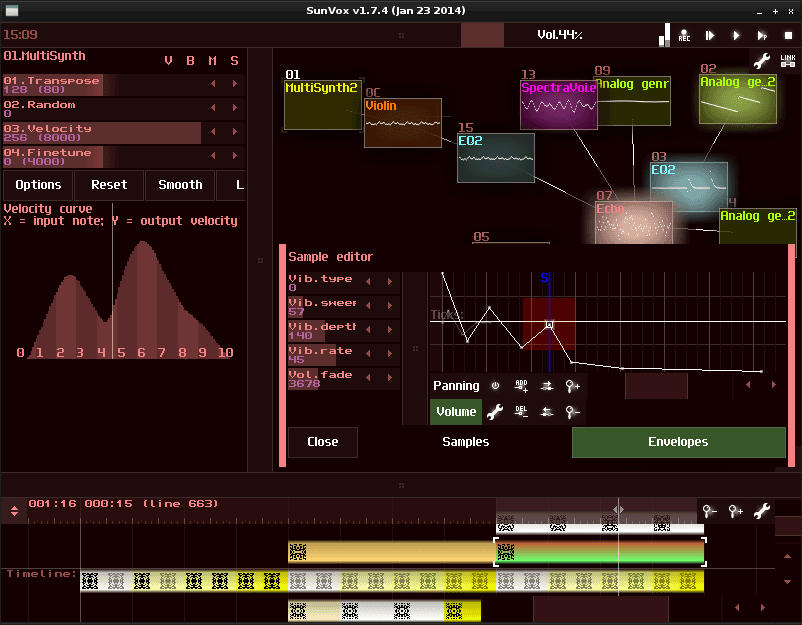Click the partially visible L button
The image size is (802, 625).
point(232,185)
